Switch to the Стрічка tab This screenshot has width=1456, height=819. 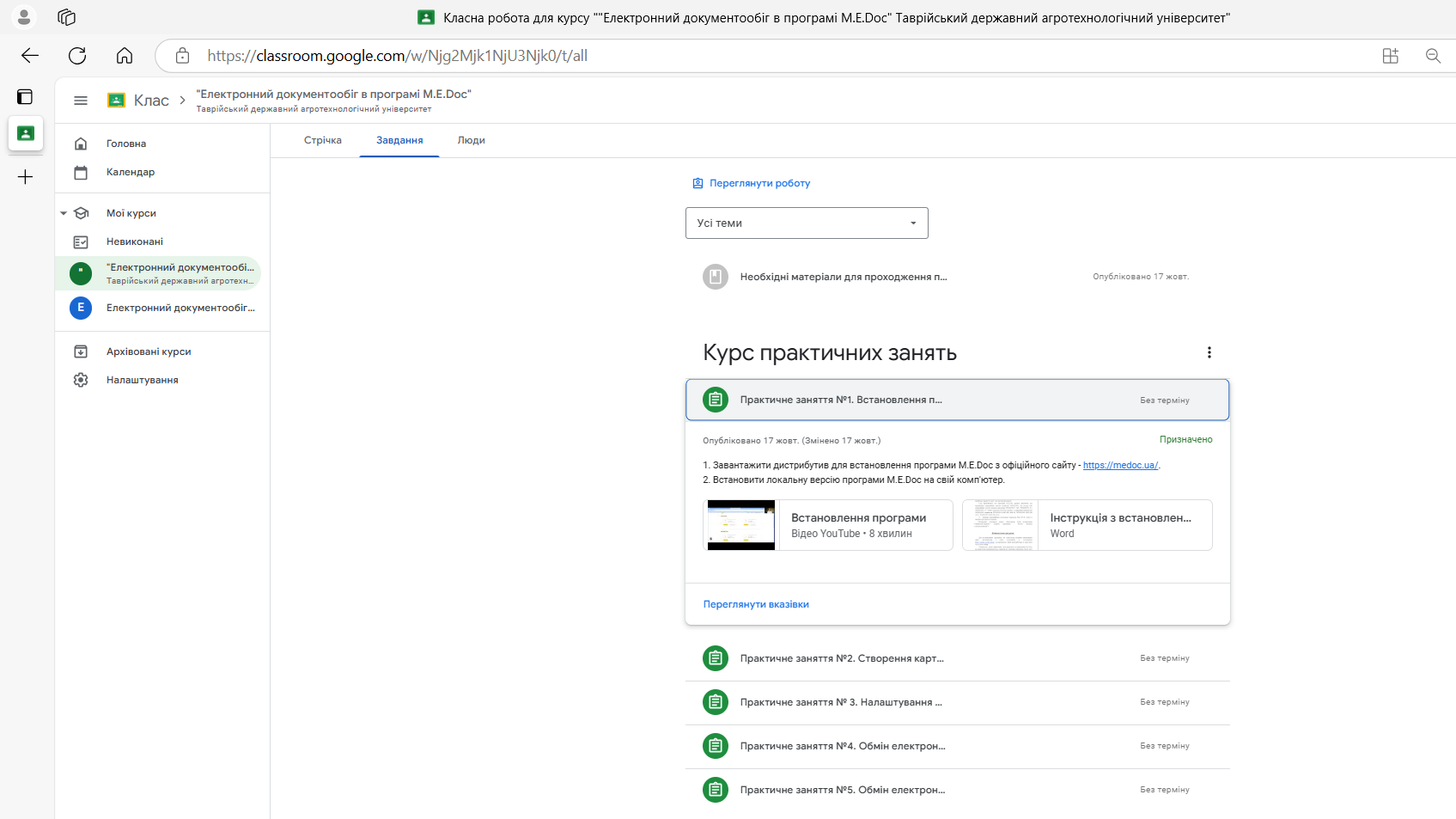323,140
